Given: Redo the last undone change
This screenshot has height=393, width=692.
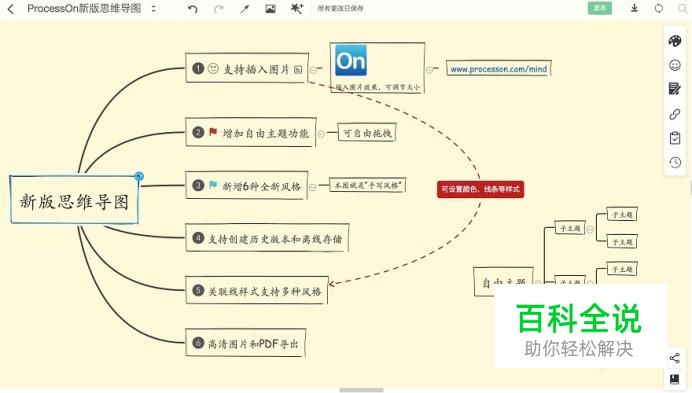Looking at the screenshot, I should (x=218, y=9).
